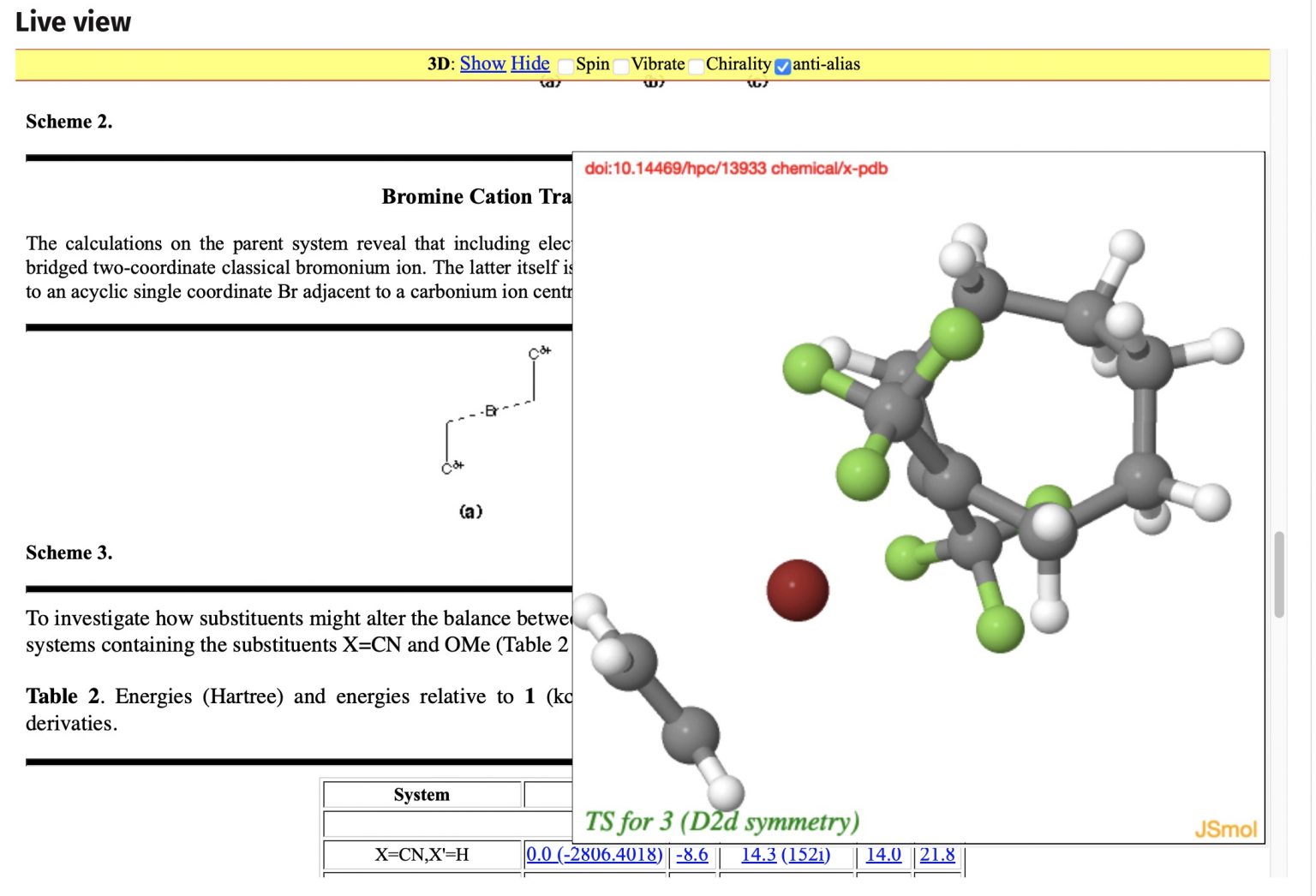The image size is (1316, 896).
Task: Click the bromonium structure drawing in Scheme 3
Action: click(x=493, y=411)
